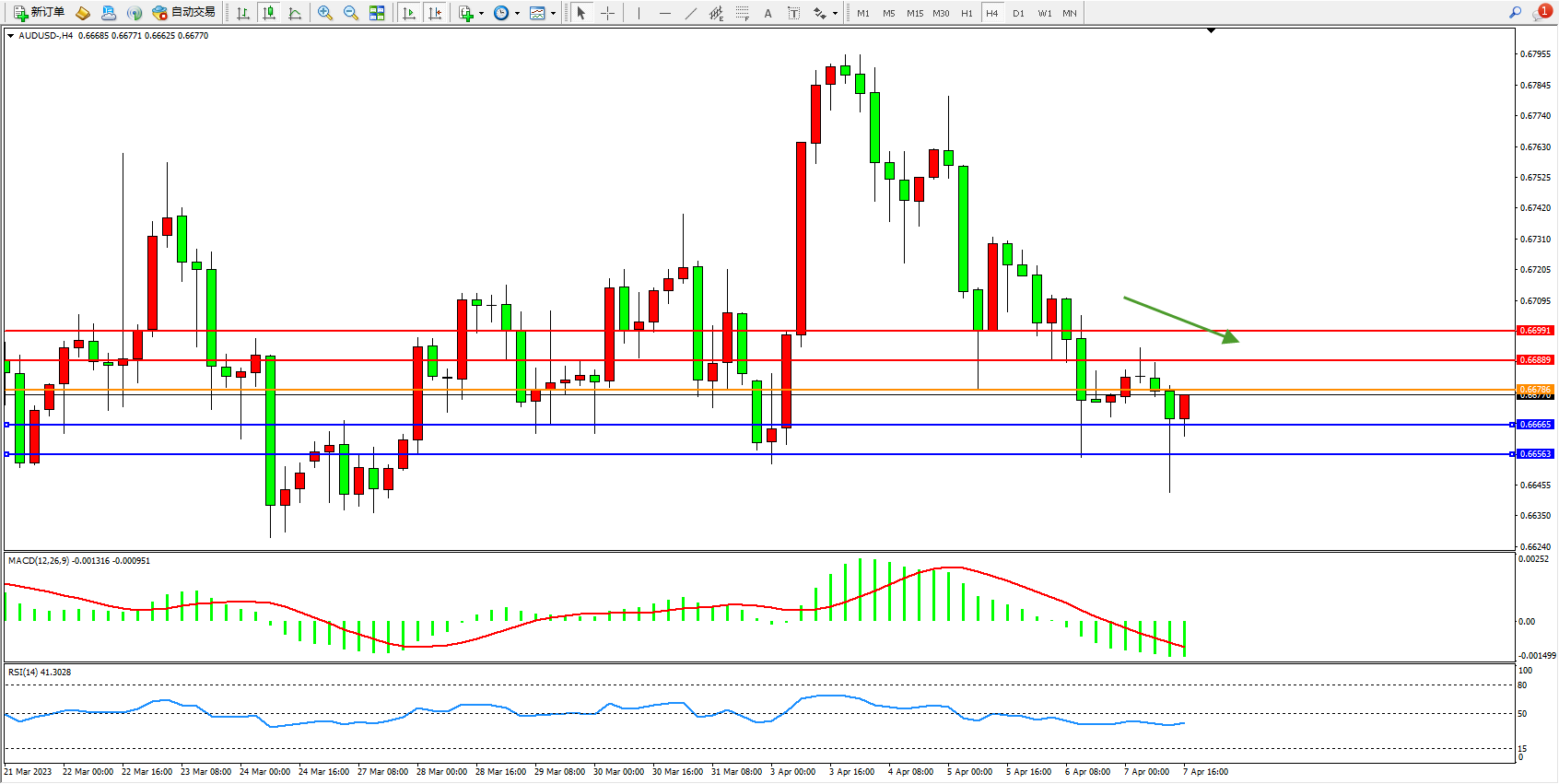Screen dimensions: 1559x784
Task: Toggle AutoTrading (自动交易) button
Action: [184, 13]
